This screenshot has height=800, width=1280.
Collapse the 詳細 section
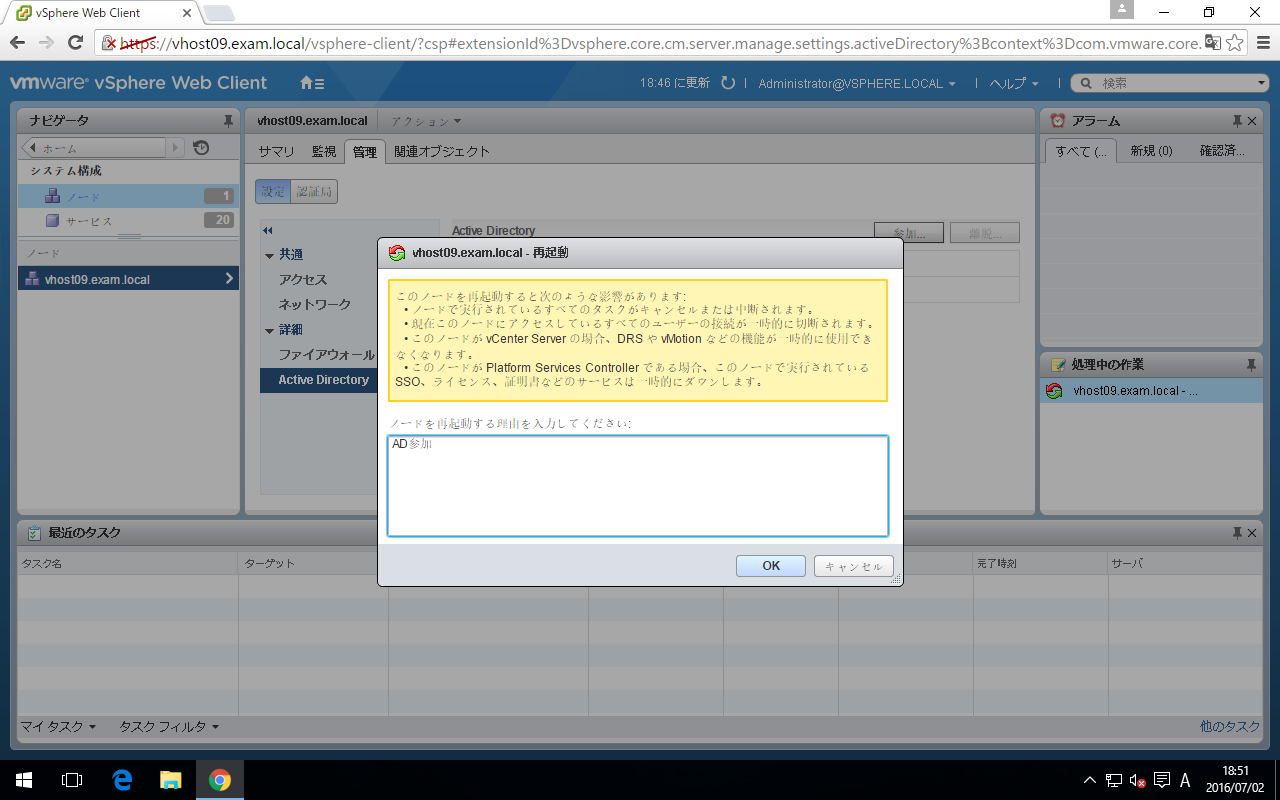coord(270,331)
